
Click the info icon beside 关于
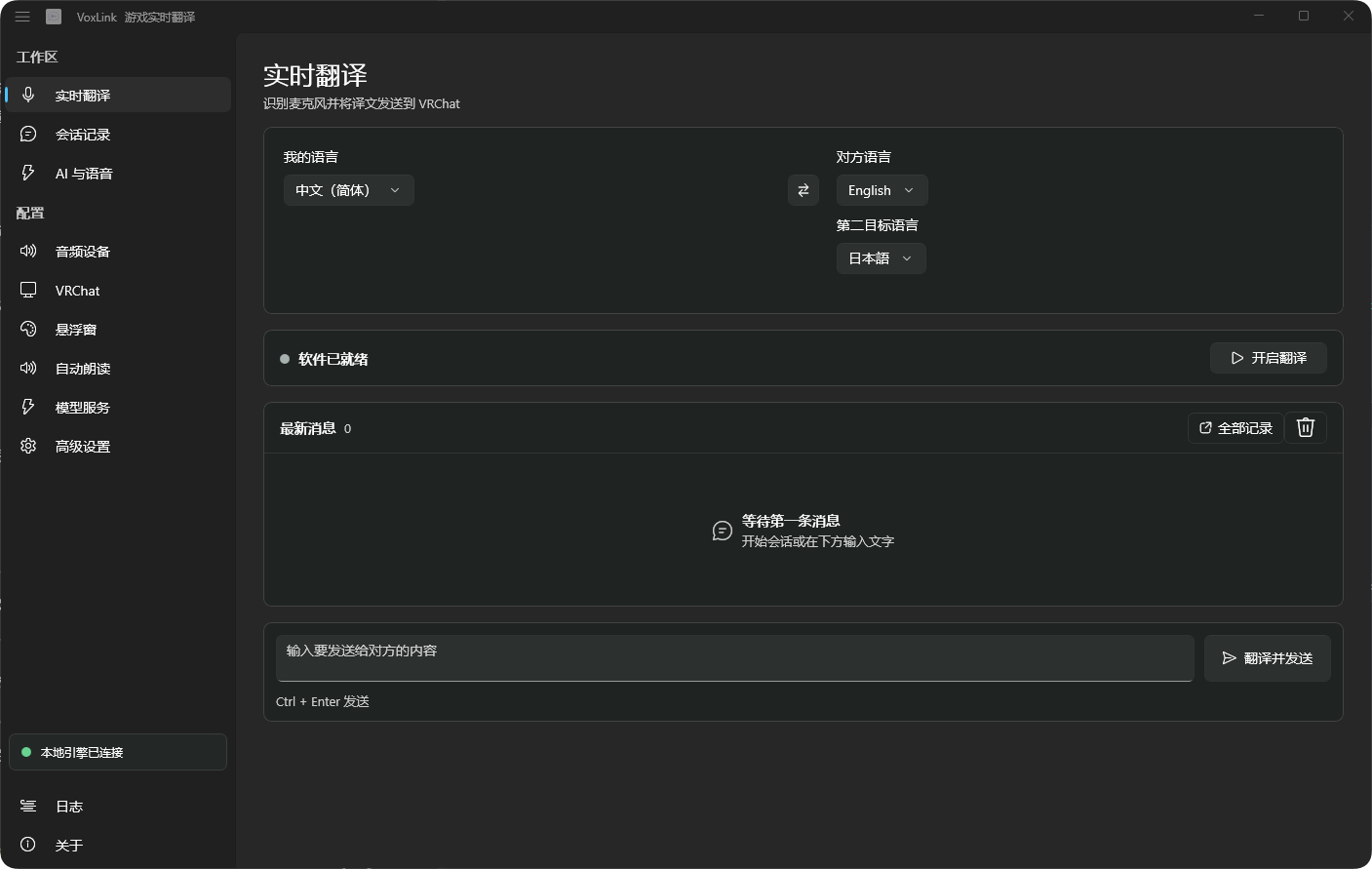point(28,845)
